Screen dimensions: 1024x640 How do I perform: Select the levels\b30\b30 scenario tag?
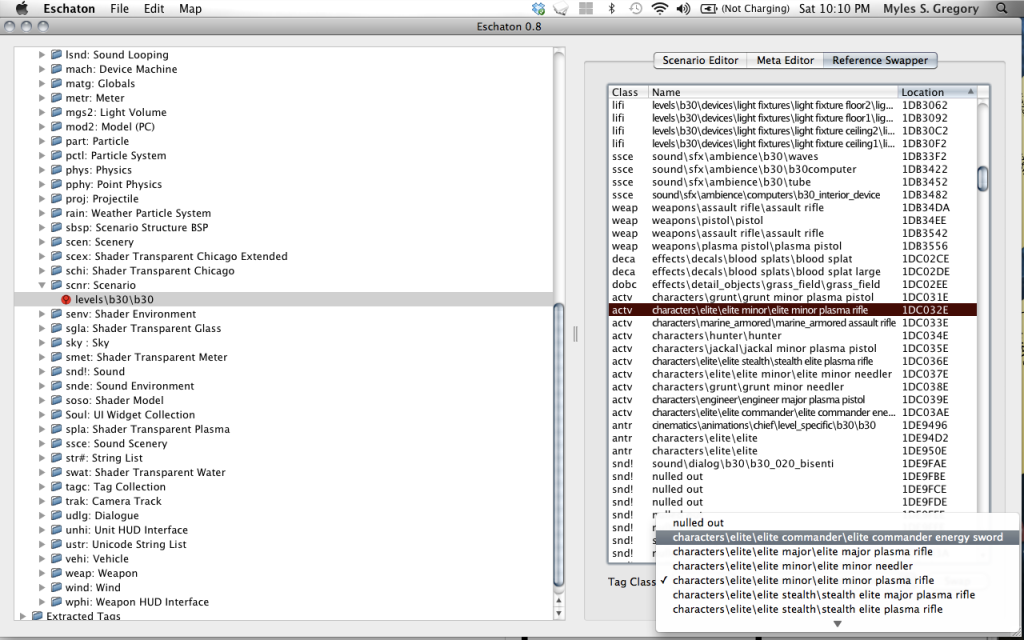284,300
